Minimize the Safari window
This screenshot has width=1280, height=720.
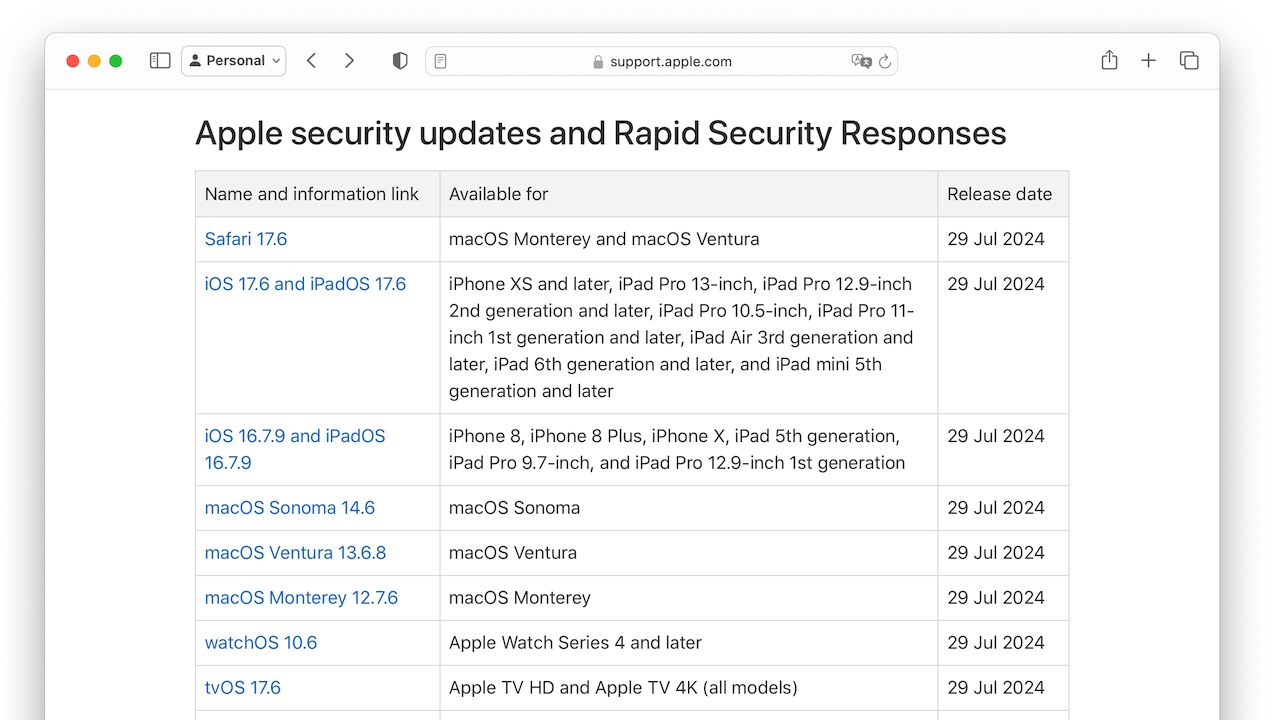click(x=94, y=61)
